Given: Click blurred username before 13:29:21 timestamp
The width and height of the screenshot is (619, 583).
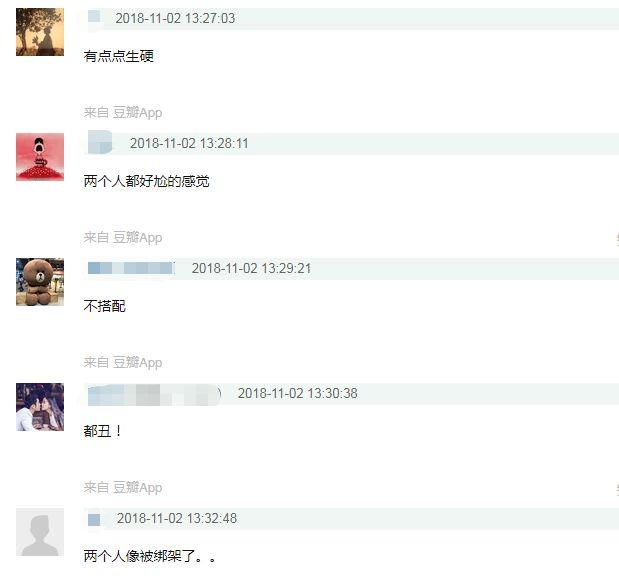Looking at the screenshot, I should point(131,268).
